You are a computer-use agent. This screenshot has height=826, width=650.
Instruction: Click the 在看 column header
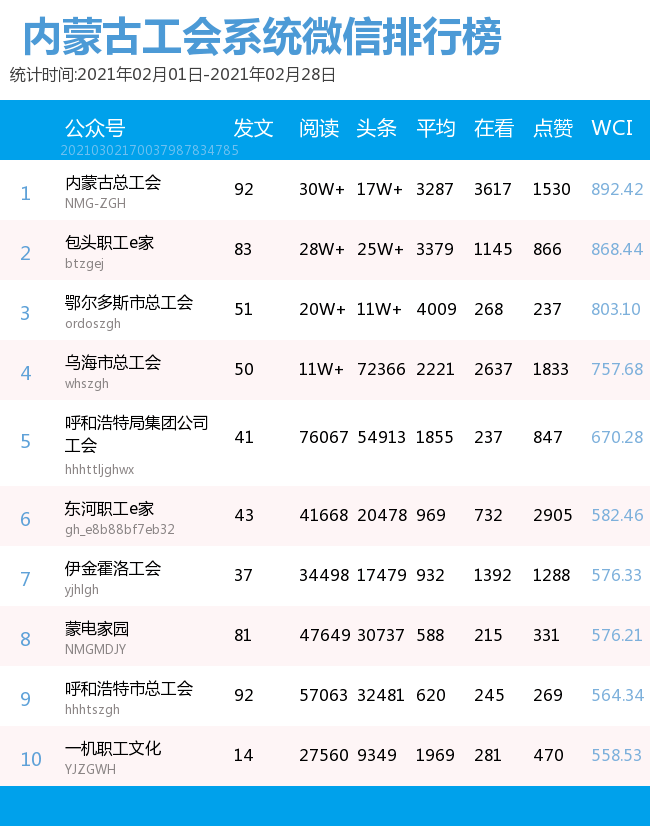(x=494, y=128)
